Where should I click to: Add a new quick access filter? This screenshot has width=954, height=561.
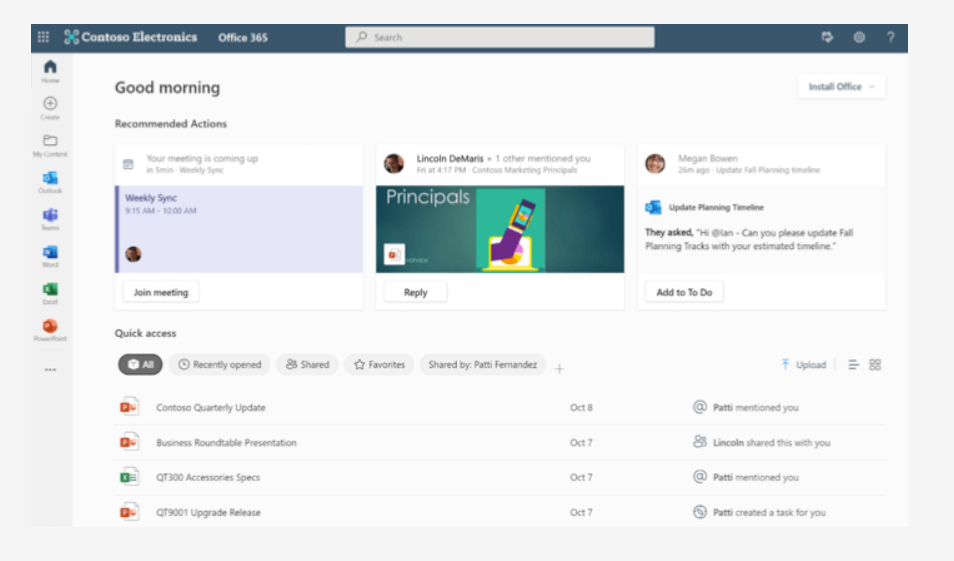tap(559, 368)
